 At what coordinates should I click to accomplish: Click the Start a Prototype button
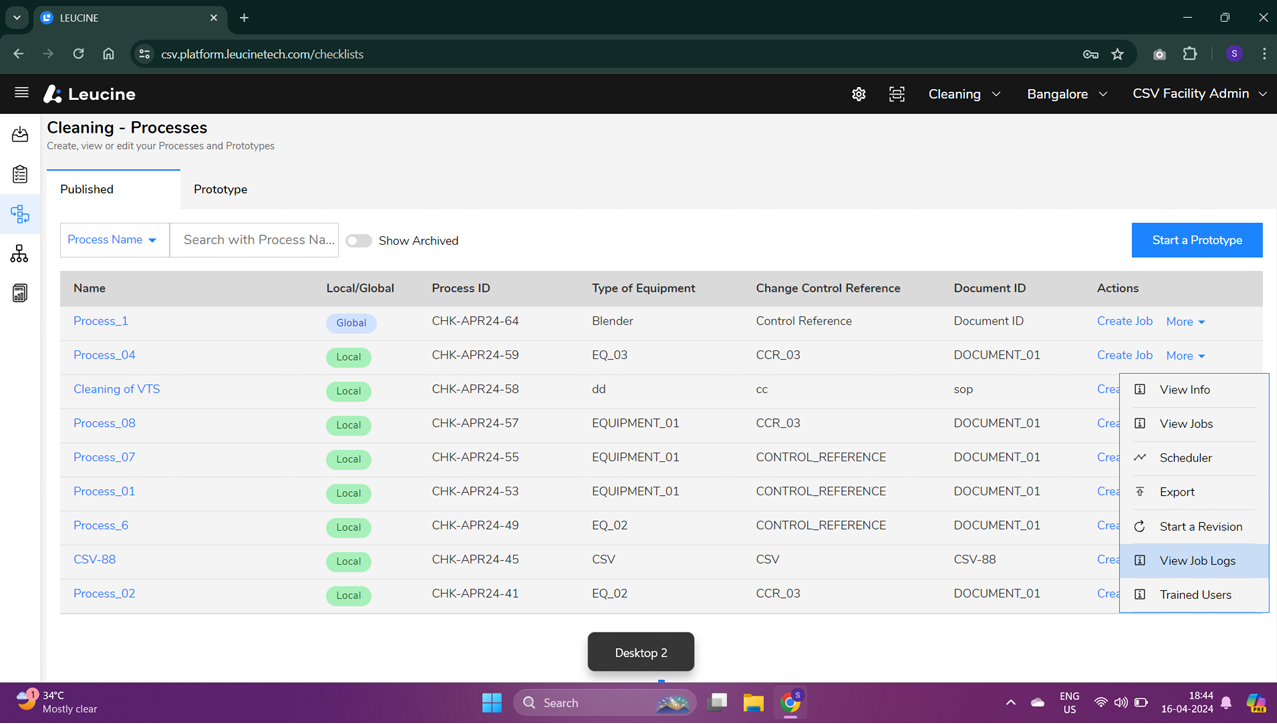pos(1196,239)
